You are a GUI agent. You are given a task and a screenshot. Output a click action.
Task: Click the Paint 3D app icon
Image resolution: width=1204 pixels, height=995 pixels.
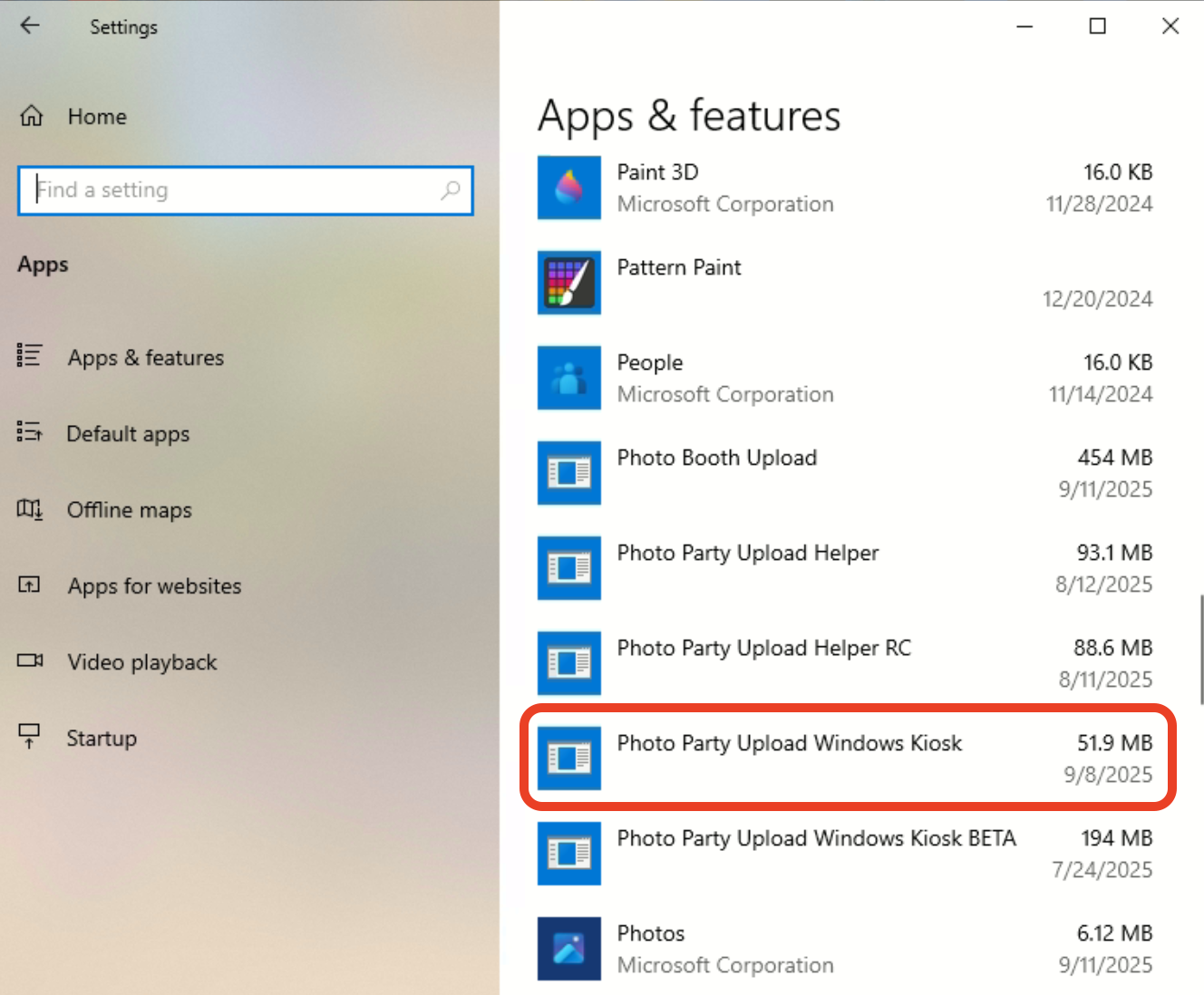(x=569, y=188)
